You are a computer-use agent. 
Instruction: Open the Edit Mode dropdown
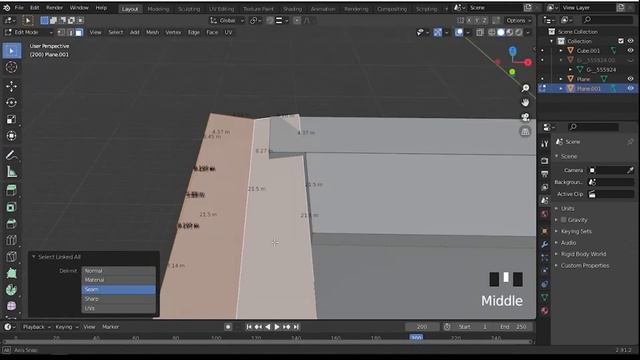29,32
